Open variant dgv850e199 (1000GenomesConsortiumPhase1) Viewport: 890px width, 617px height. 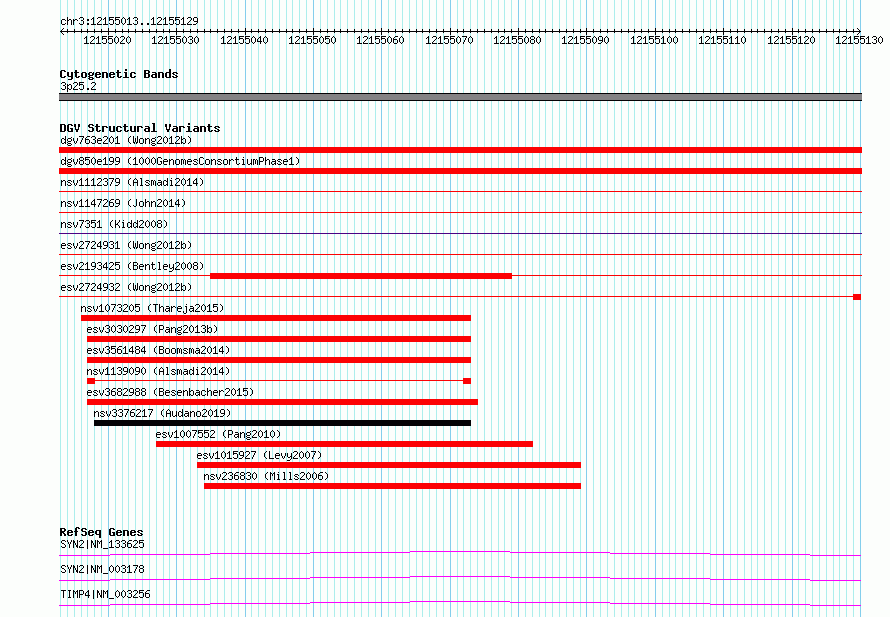180,161
